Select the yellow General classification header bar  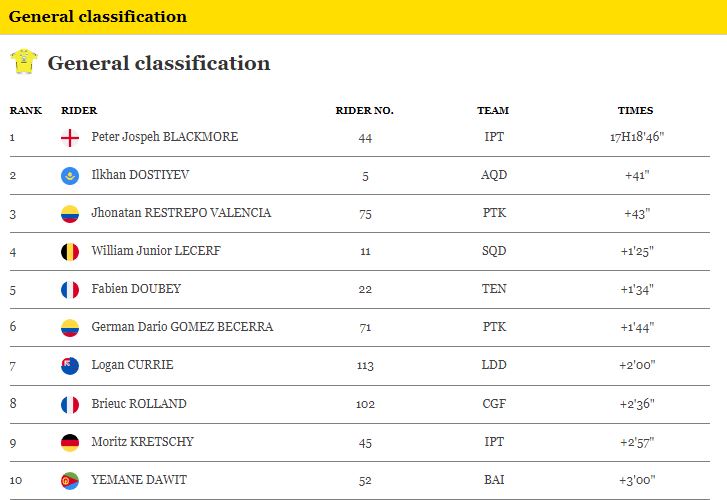(364, 17)
